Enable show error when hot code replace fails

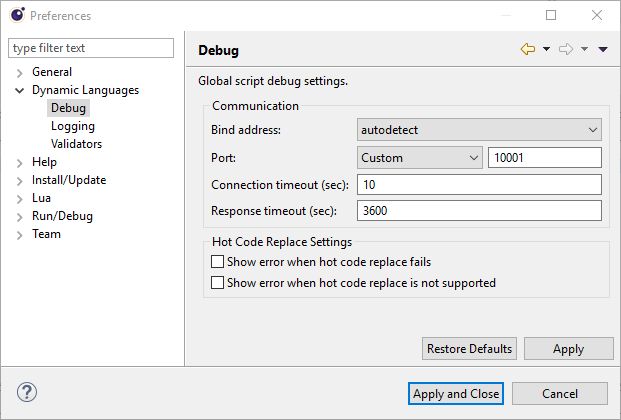[217, 262]
